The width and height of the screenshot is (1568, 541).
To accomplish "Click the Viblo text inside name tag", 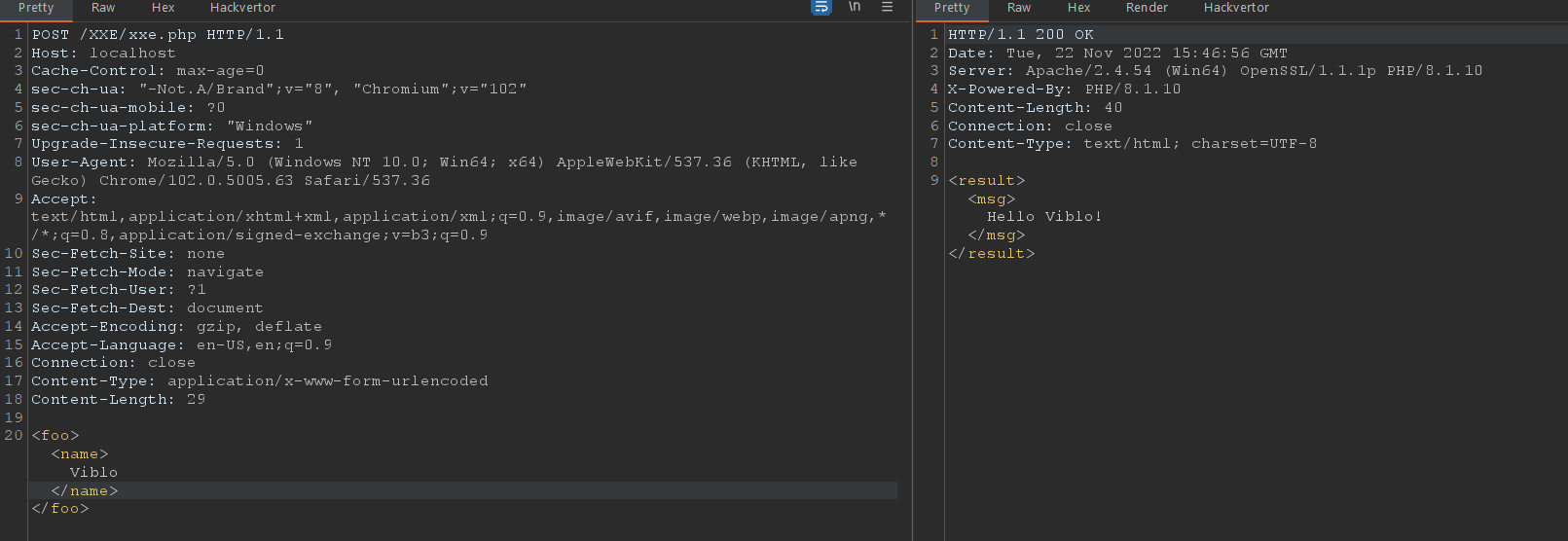I will [x=93, y=473].
